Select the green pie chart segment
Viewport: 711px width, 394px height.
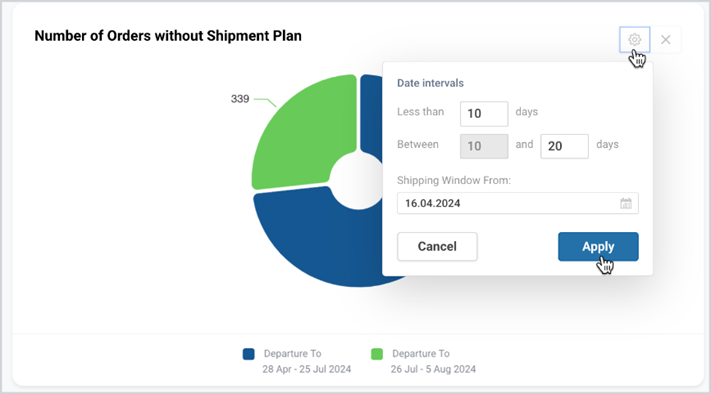(303, 131)
